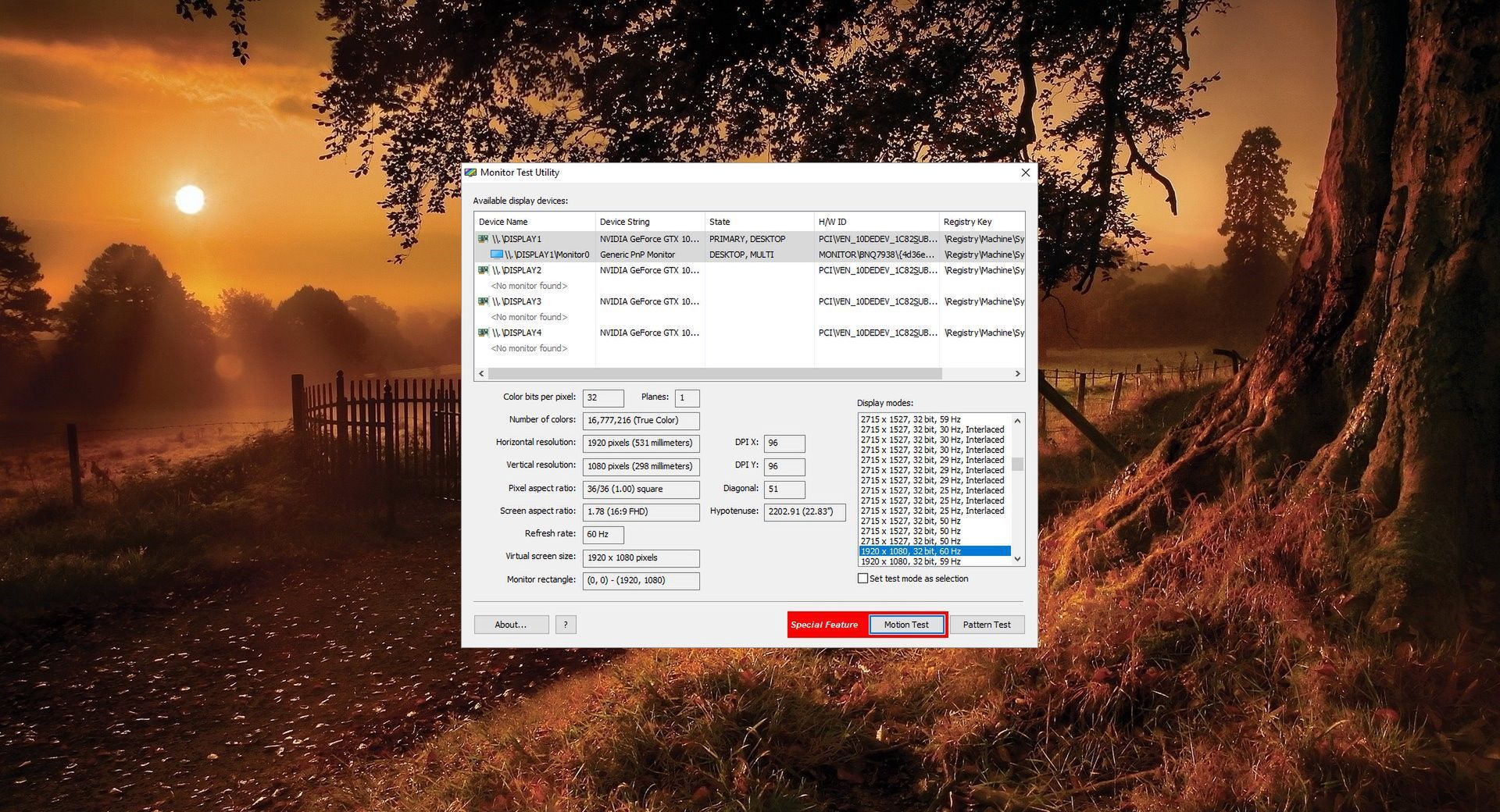Click the Color bits per pixel field
1500x812 pixels.
tap(602, 397)
